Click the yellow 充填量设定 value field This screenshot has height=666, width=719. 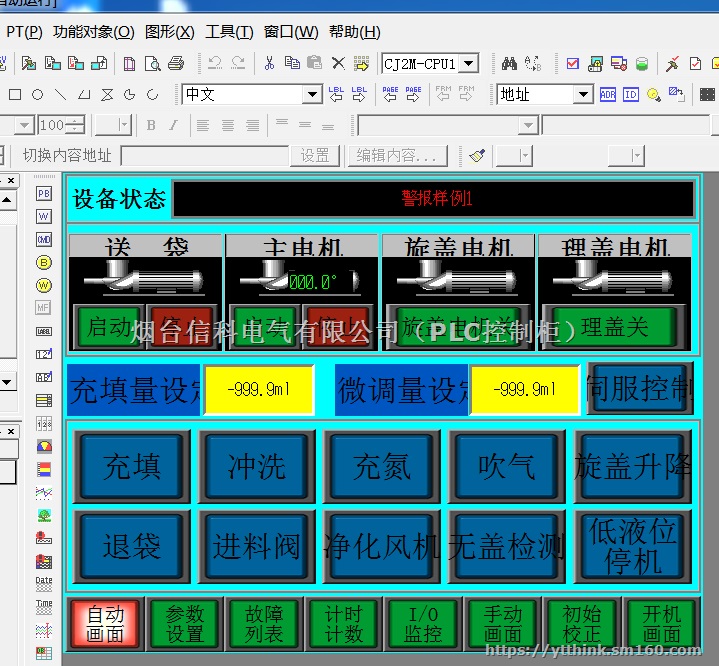(x=259, y=390)
